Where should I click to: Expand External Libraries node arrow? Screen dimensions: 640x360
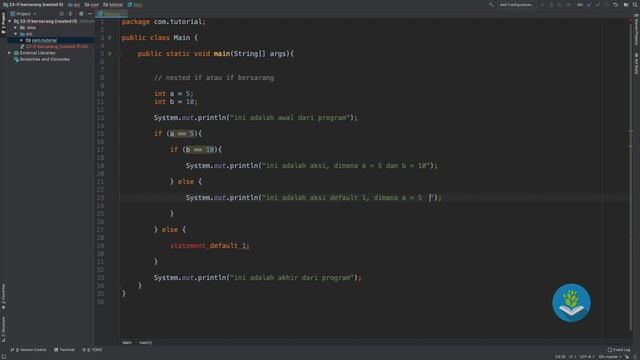point(9,53)
